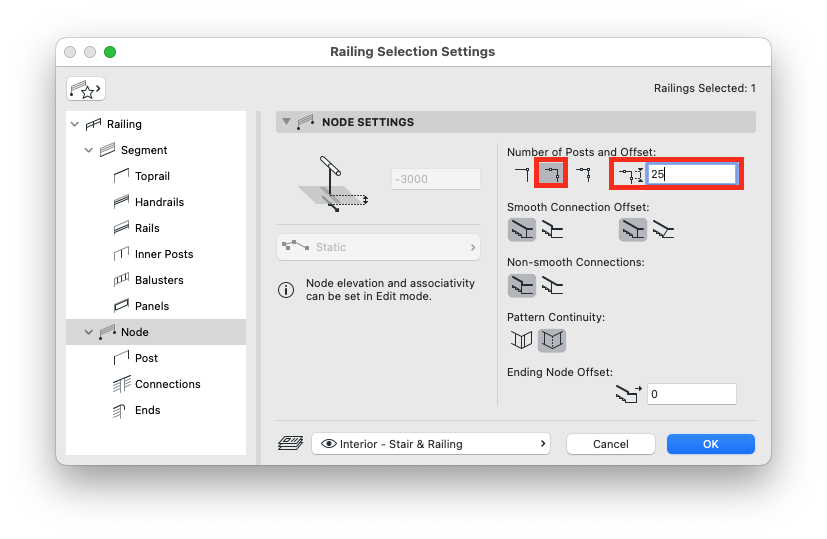Collapse the Segment tree branch
The image size is (827, 539).
[x=89, y=150]
